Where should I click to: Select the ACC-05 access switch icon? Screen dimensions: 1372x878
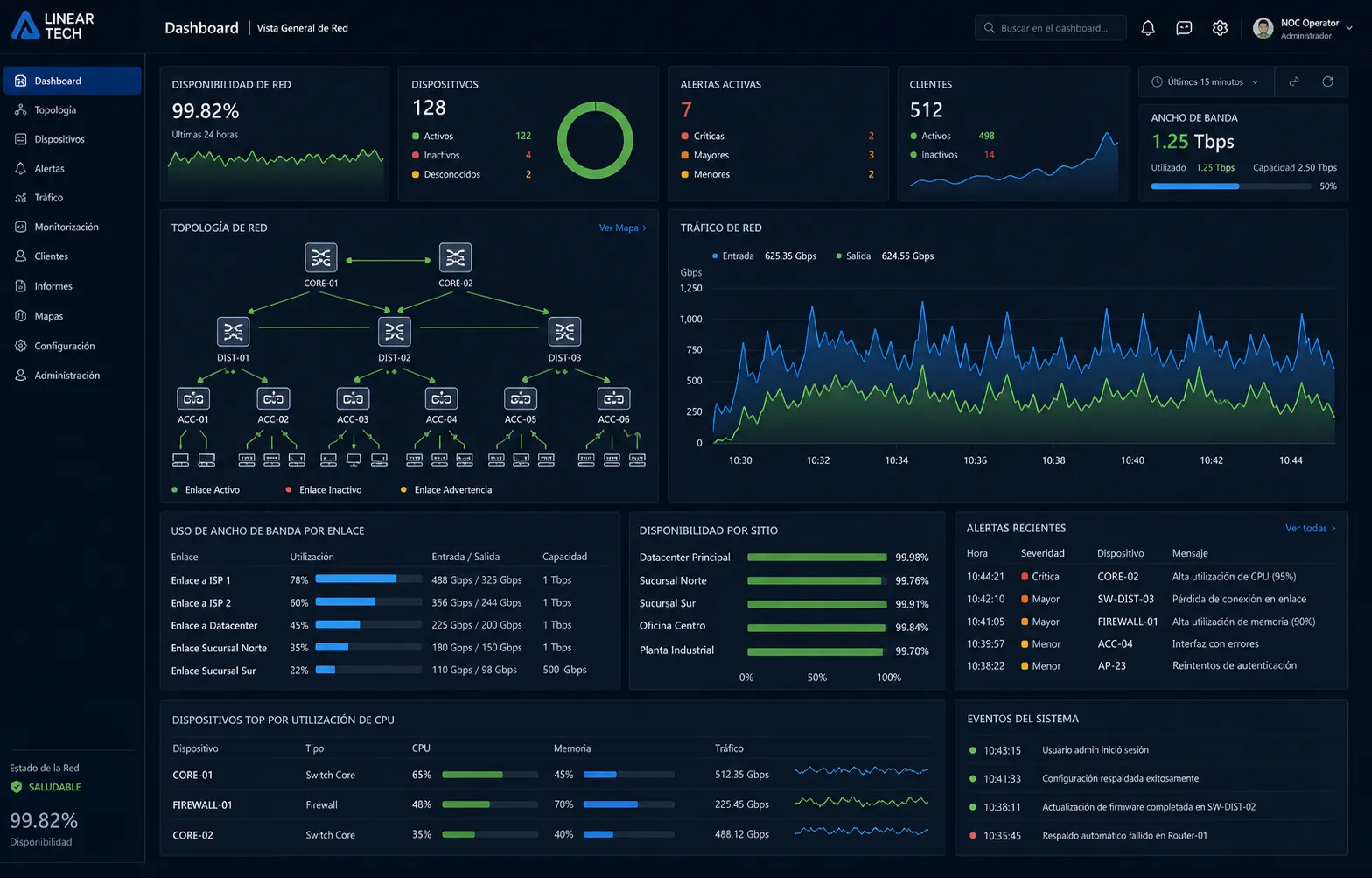(x=521, y=398)
